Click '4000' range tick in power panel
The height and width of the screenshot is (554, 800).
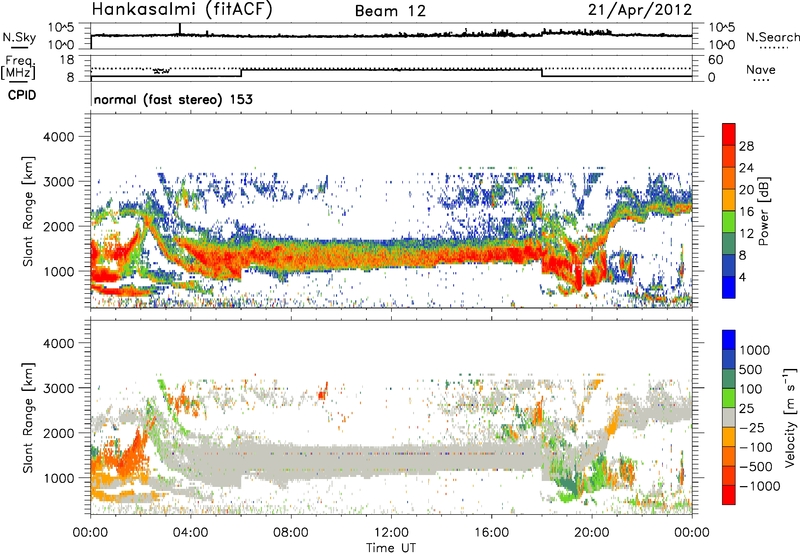click(59, 137)
